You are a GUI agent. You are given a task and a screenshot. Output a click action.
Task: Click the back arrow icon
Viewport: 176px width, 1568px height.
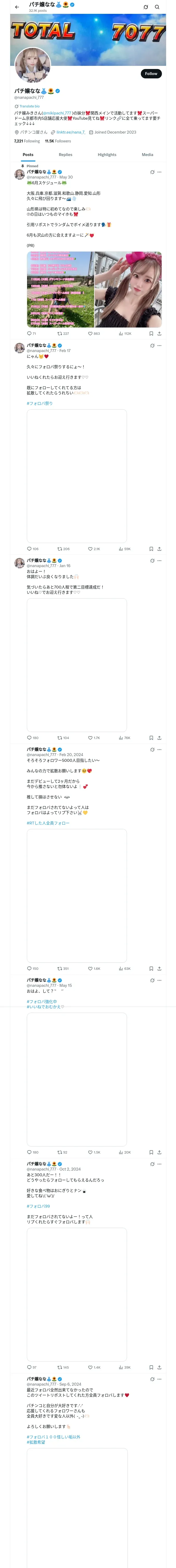click(x=17, y=7)
